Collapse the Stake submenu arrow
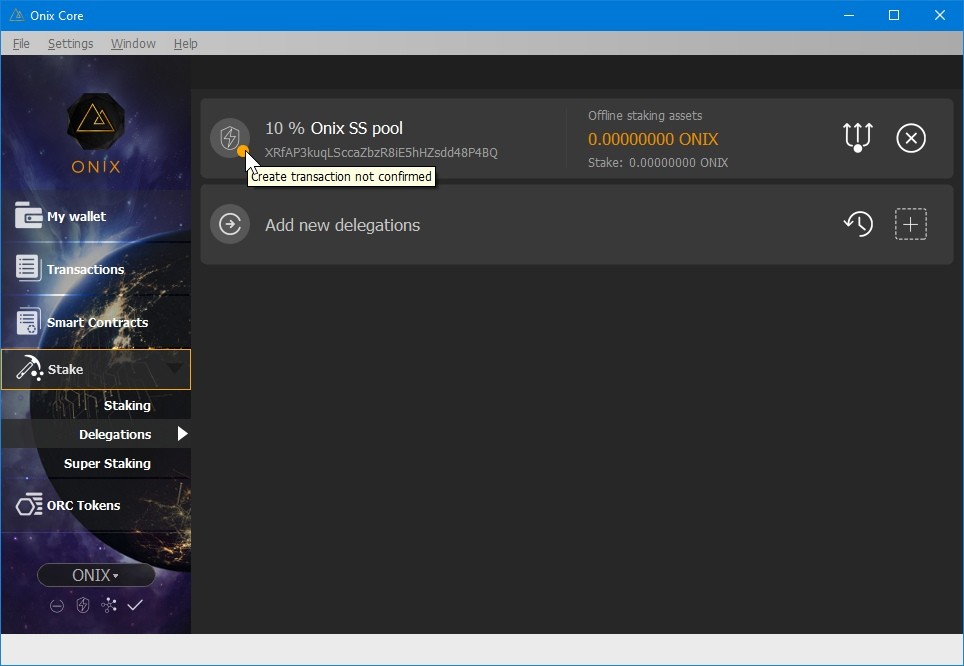The image size is (964, 666). (x=175, y=368)
